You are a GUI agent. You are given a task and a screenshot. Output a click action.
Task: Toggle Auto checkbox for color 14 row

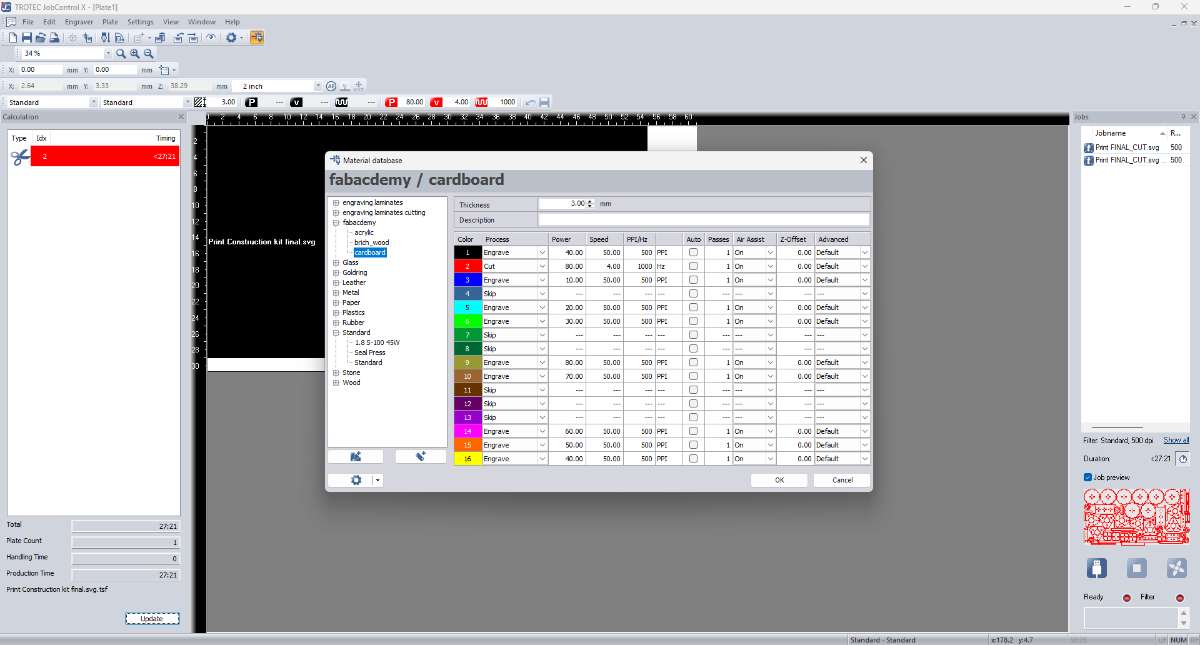(x=694, y=431)
